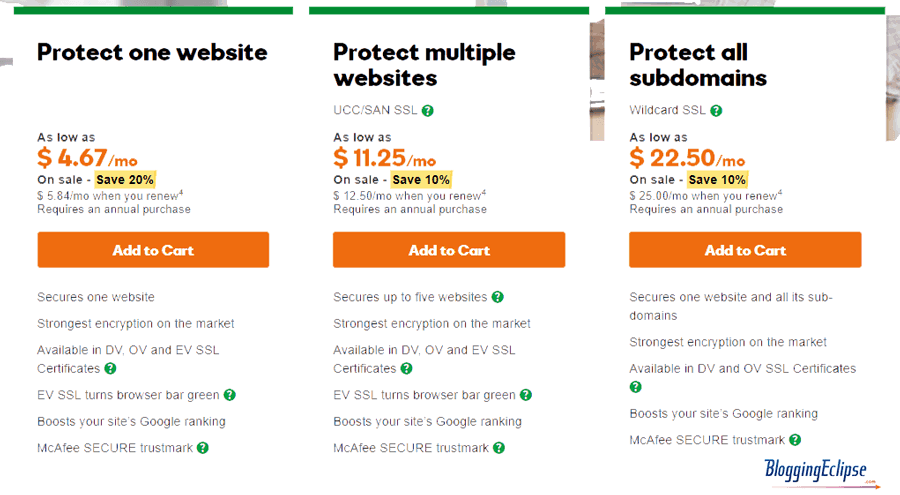This screenshot has height=495, width=900.
Task: Add the multiple websites plan to cart
Action: [449, 250]
